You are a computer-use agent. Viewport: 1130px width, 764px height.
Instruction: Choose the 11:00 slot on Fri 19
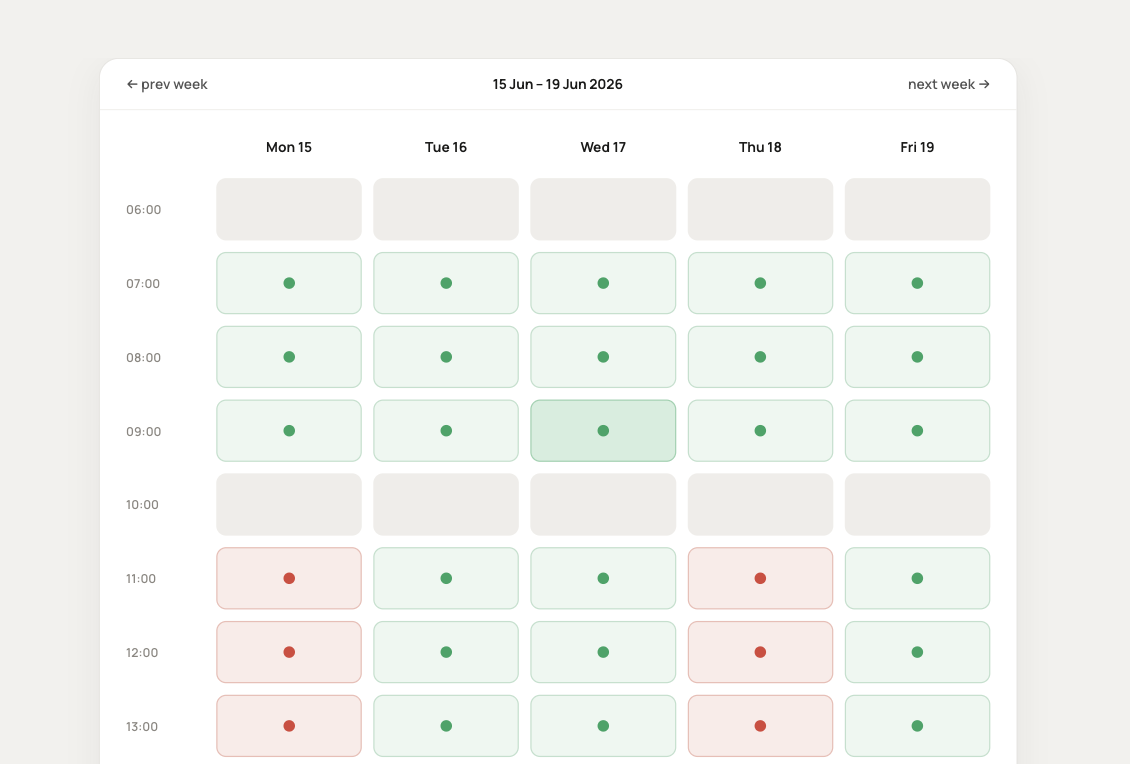(x=917, y=578)
